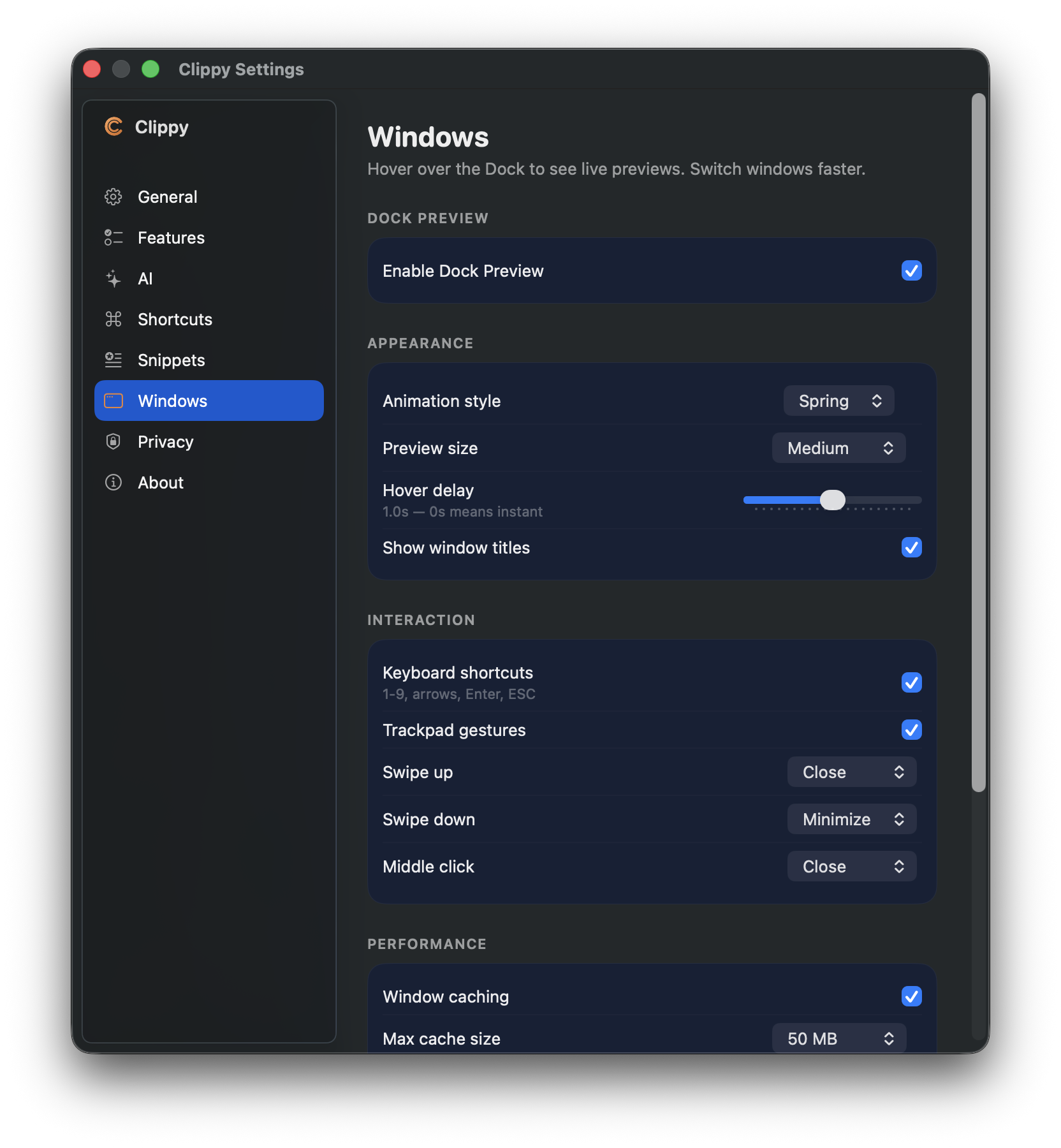Click the Shortcuts command-key icon
The height and width of the screenshot is (1148, 1061).
113,320
